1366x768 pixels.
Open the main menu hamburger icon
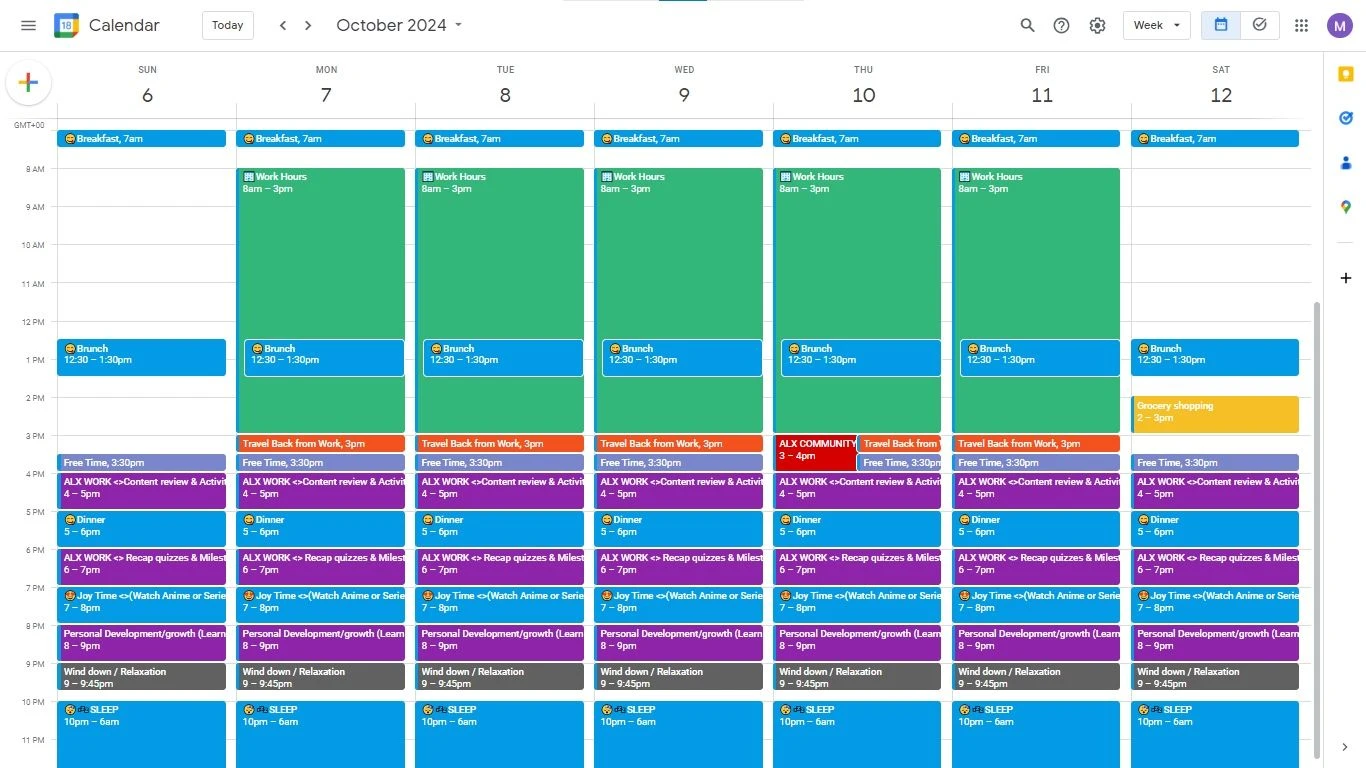tap(28, 25)
